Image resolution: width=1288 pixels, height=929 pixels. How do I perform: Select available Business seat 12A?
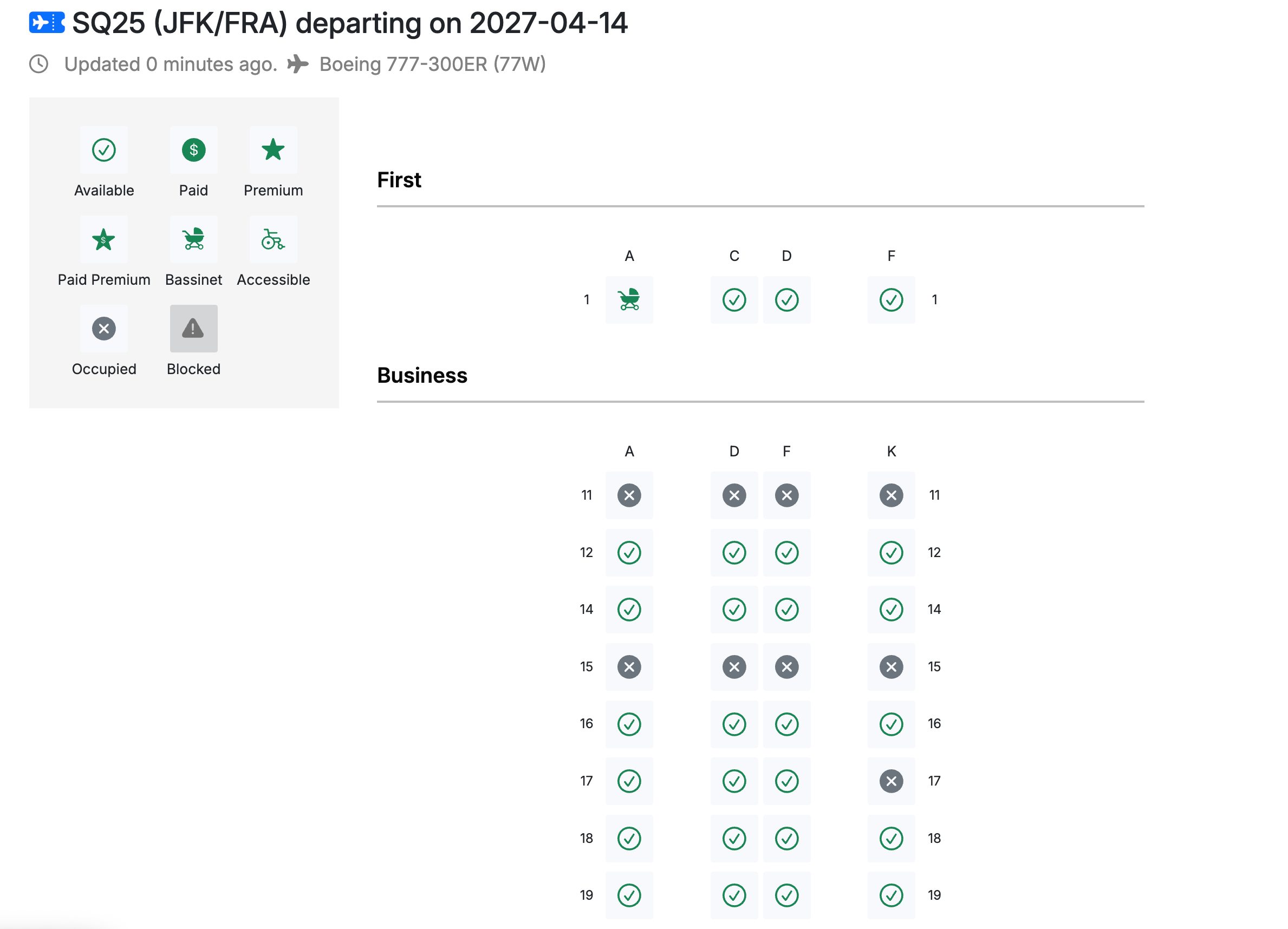(x=629, y=553)
